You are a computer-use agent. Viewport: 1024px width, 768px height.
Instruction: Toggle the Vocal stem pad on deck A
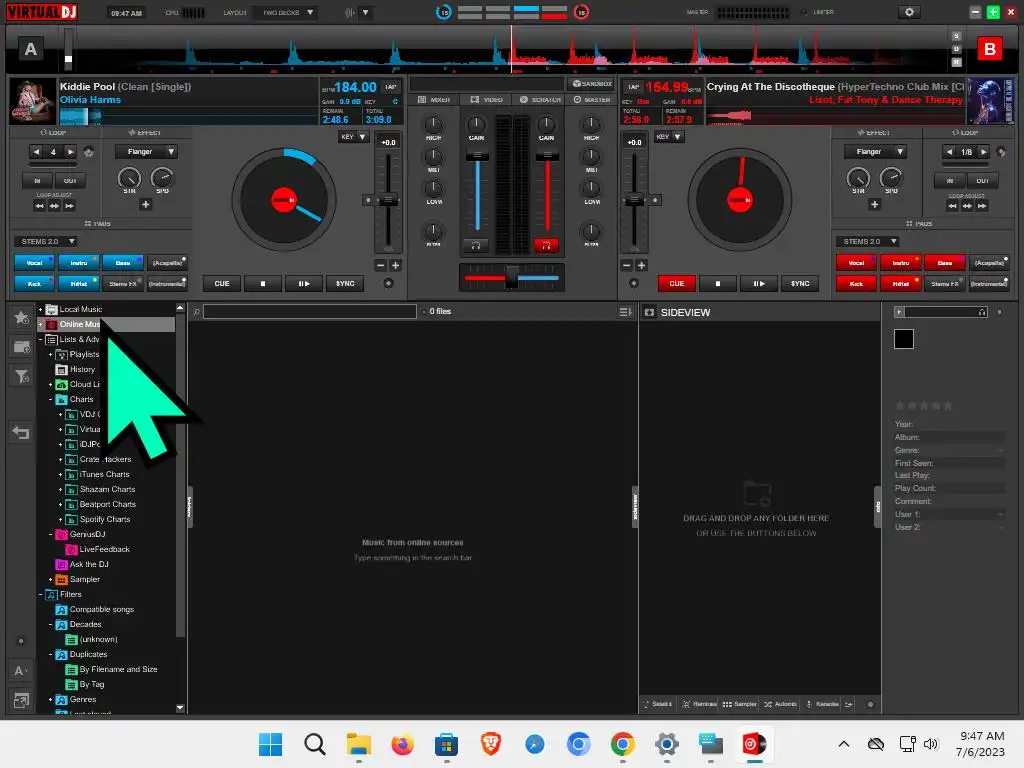click(35, 263)
